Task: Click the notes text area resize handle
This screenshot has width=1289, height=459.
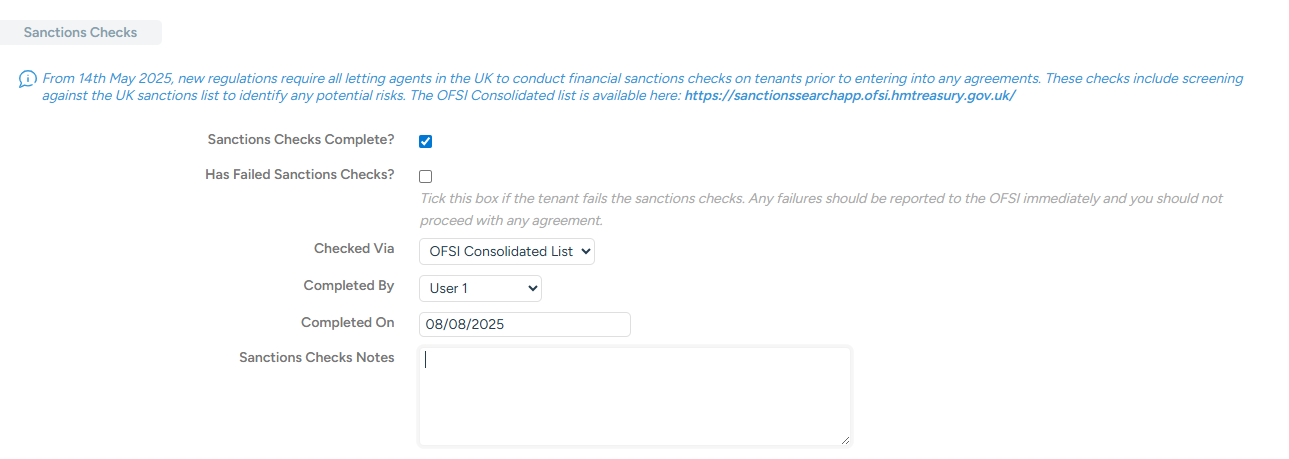Action: pos(845,439)
